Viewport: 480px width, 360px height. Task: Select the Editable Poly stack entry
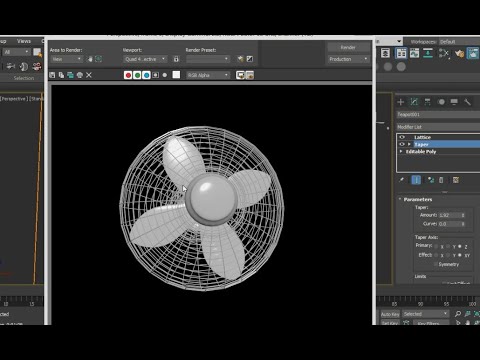tap(421, 152)
